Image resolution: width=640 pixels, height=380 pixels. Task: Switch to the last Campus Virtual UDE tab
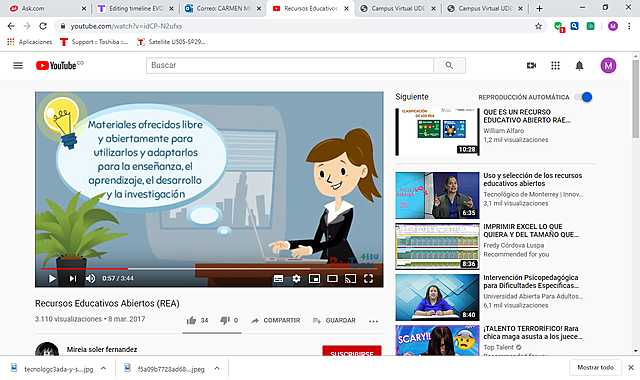click(x=485, y=8)
